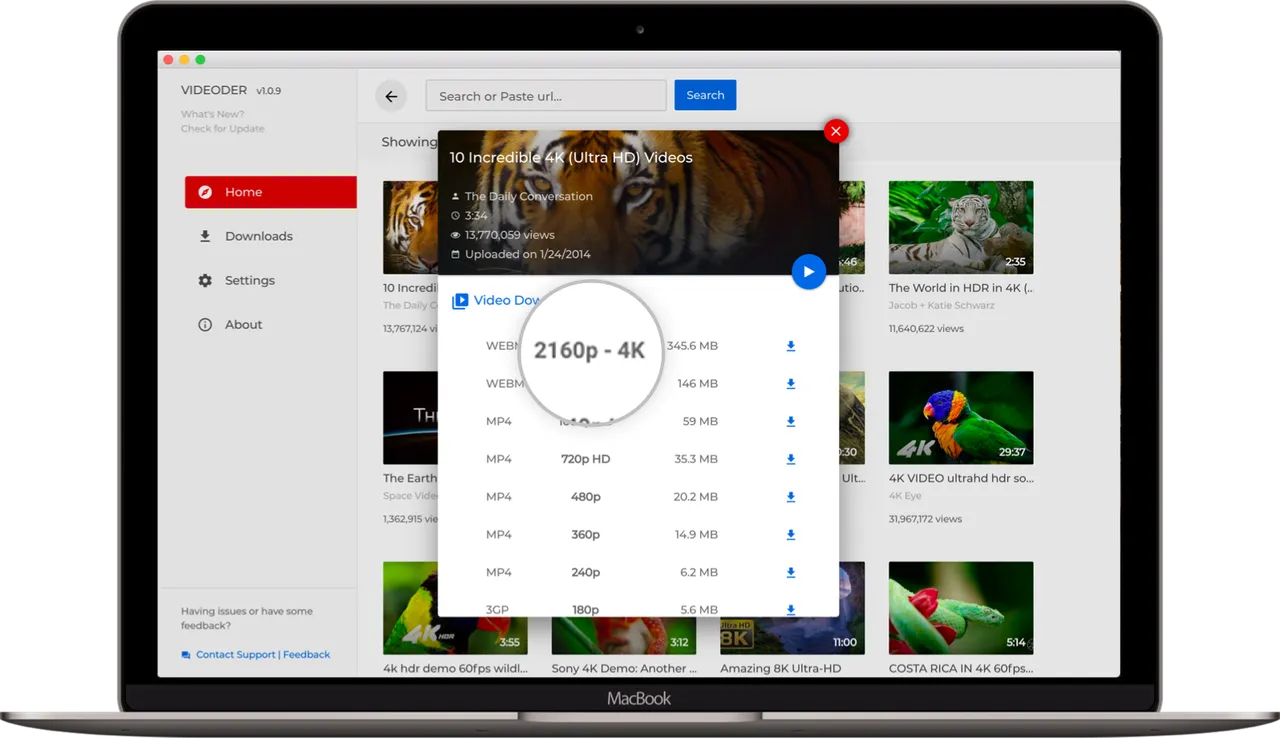Click the Video Download section icon

coord(460,301)
